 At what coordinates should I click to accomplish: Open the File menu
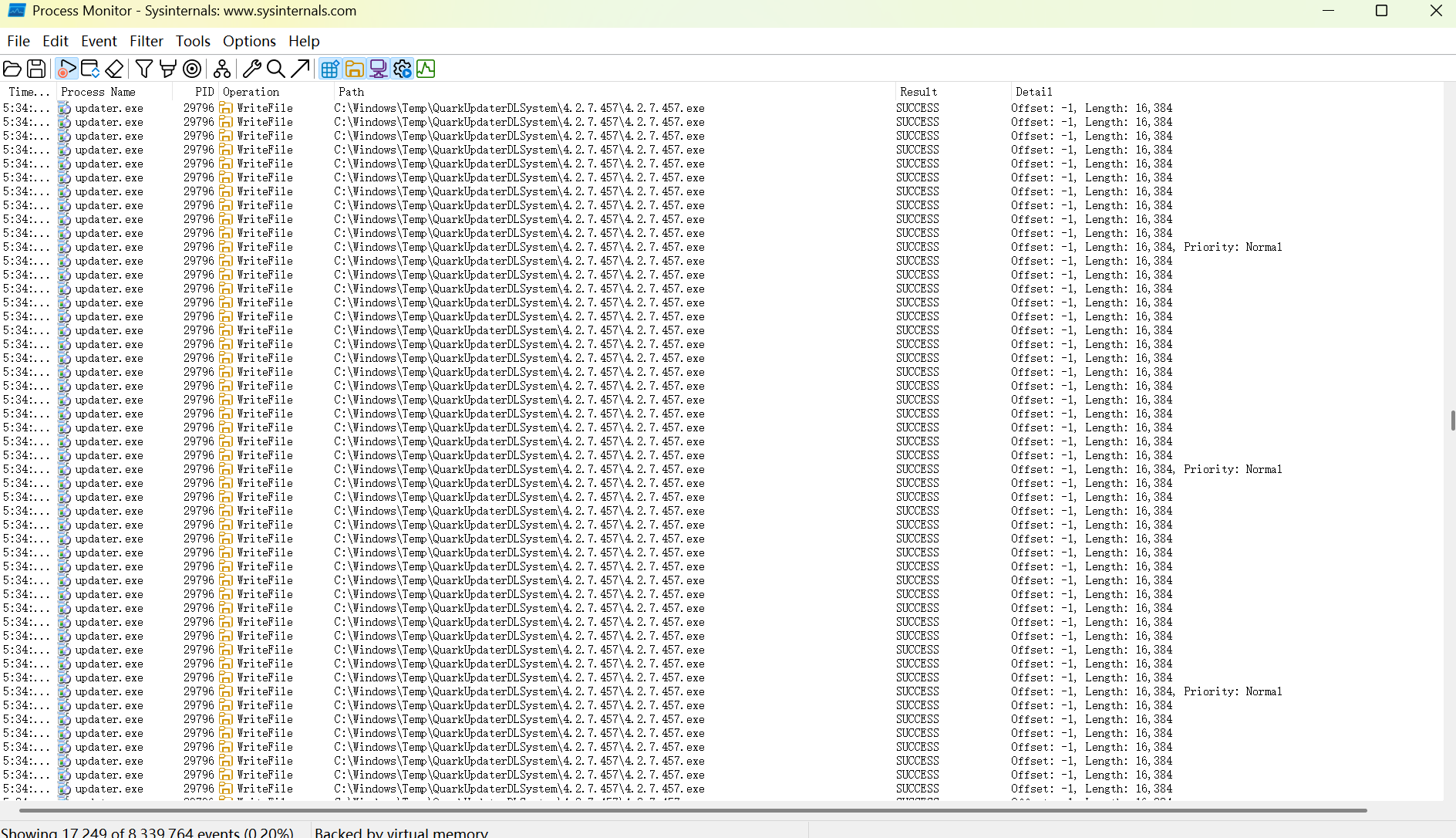[x=19, y=41]
